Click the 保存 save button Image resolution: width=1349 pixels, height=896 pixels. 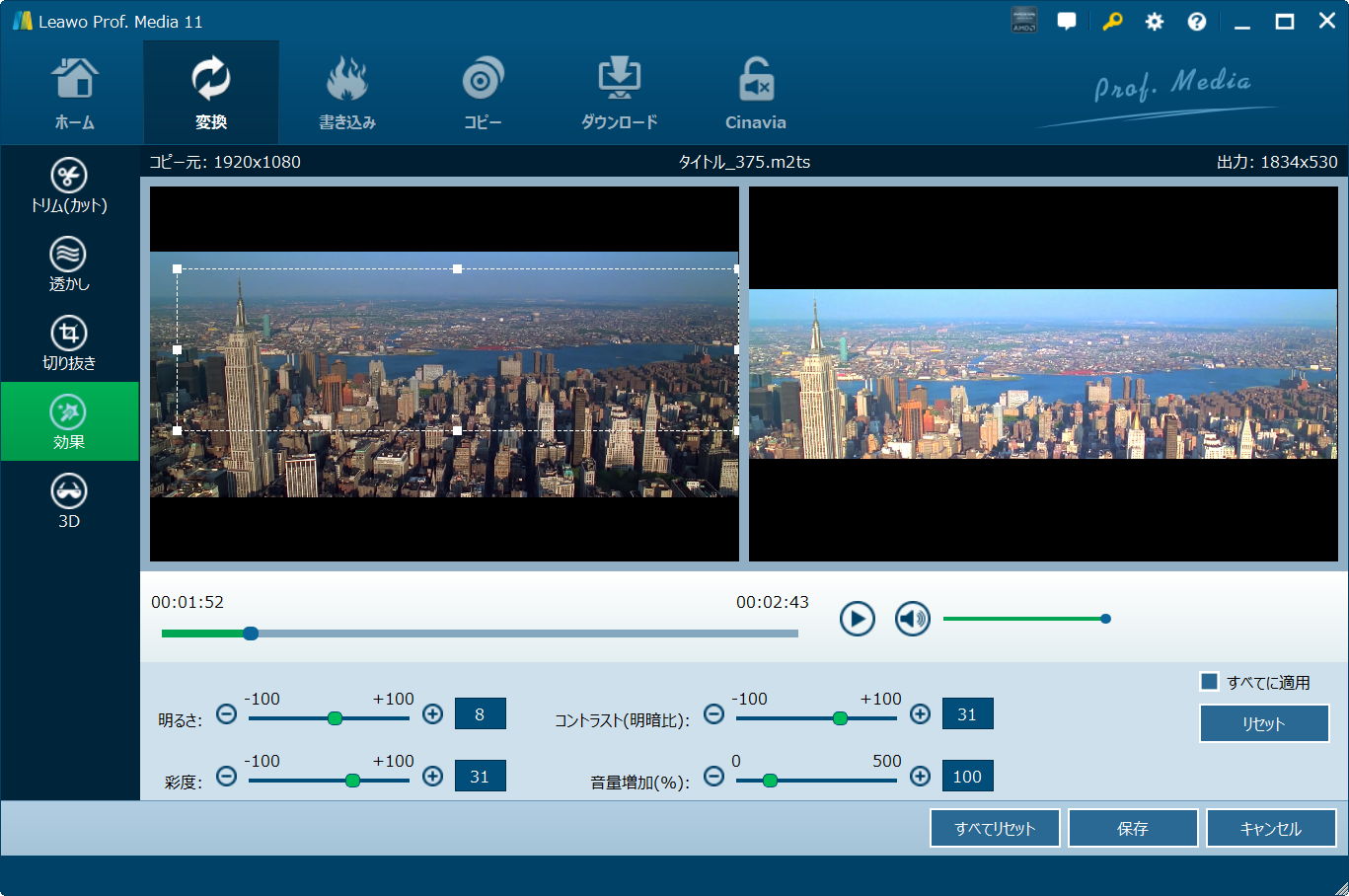[1132, 829]
